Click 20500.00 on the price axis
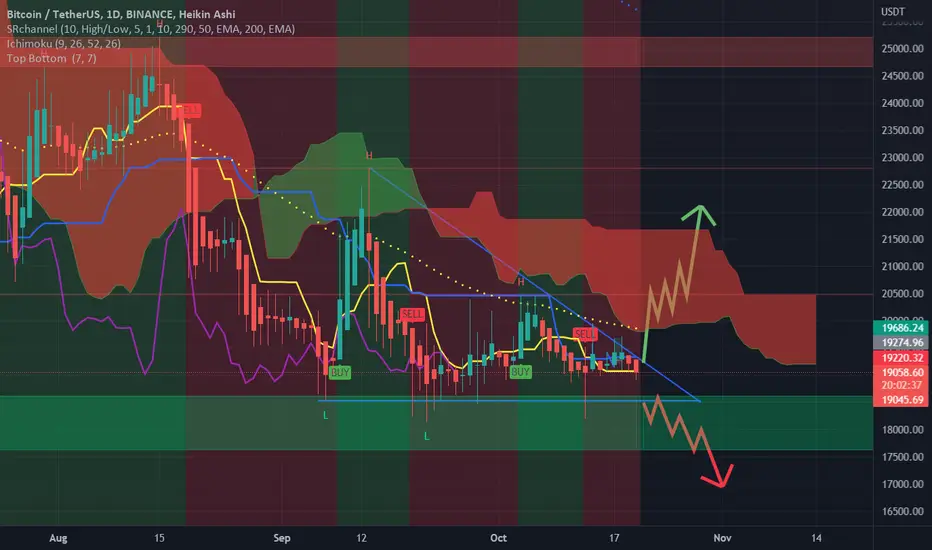The image size is (932, 550). click(902, 294)
